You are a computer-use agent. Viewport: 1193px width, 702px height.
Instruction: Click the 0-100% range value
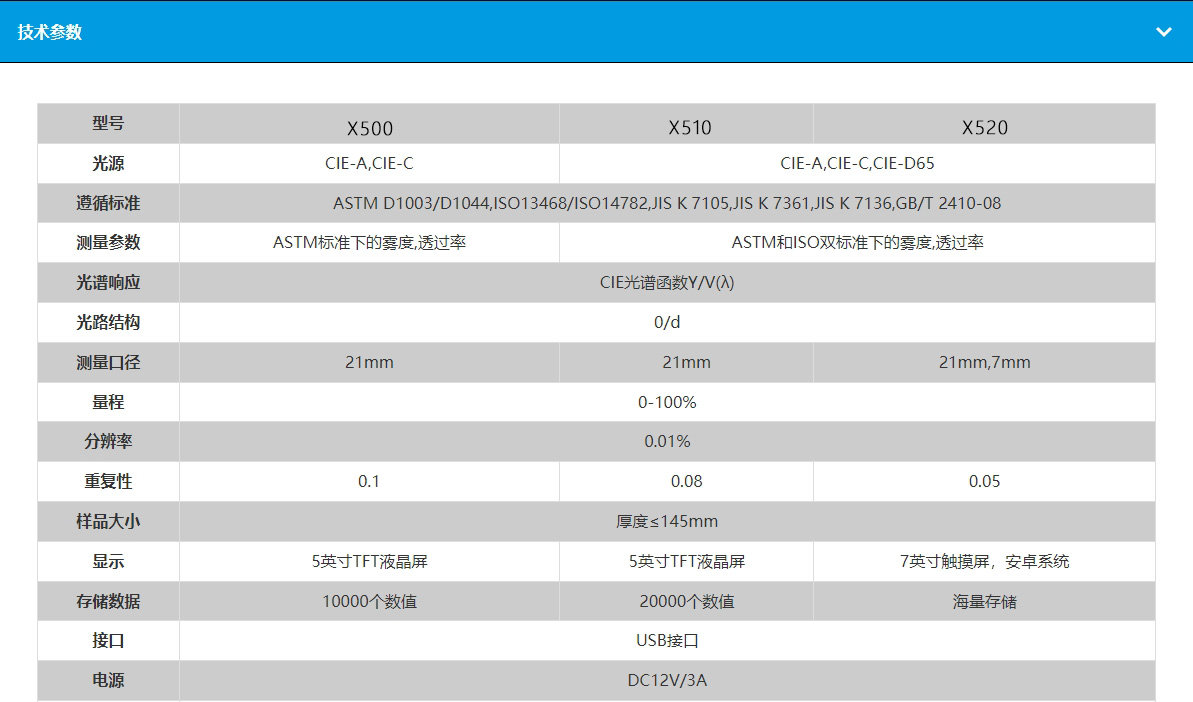(667, 402)
